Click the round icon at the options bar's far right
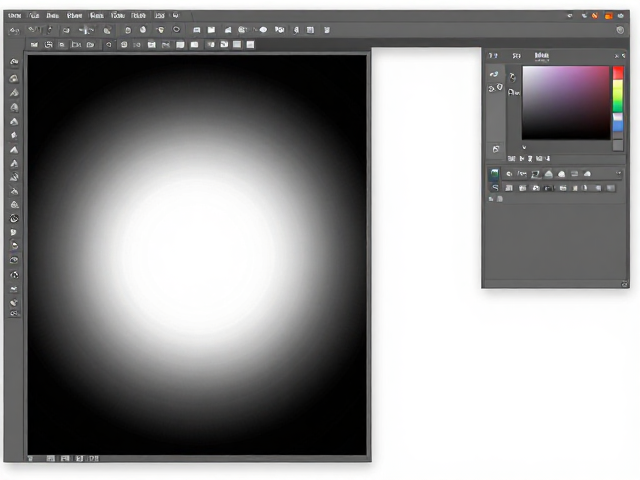 pyautogui.click(x=620, y=30)
